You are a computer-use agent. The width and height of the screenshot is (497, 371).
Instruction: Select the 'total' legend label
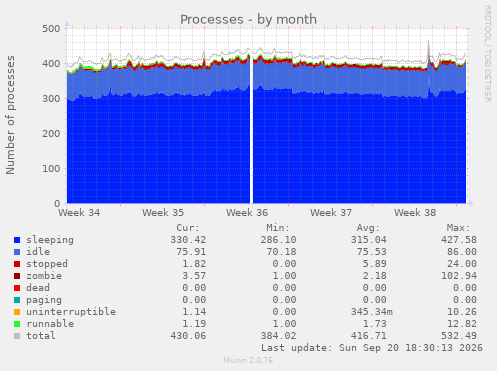[41, 336]
